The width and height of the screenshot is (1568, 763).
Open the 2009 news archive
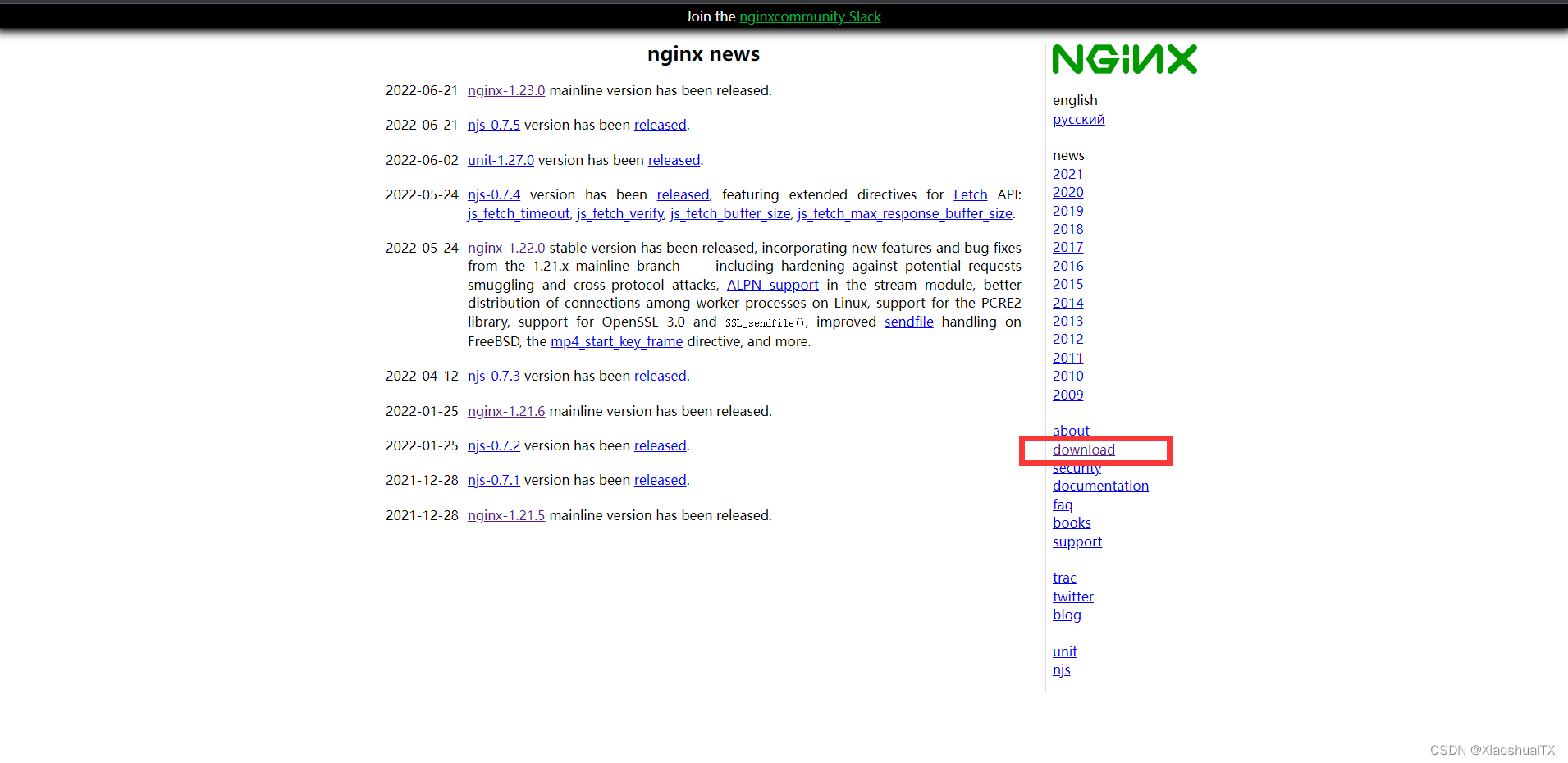1068,395
